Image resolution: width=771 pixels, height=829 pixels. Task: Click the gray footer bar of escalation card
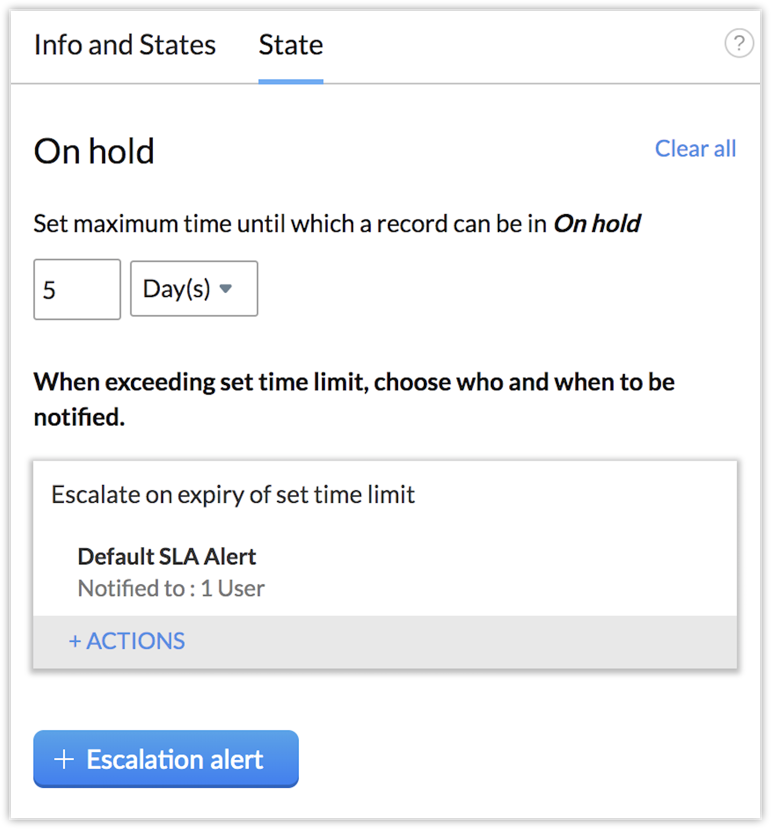(450, 642)
